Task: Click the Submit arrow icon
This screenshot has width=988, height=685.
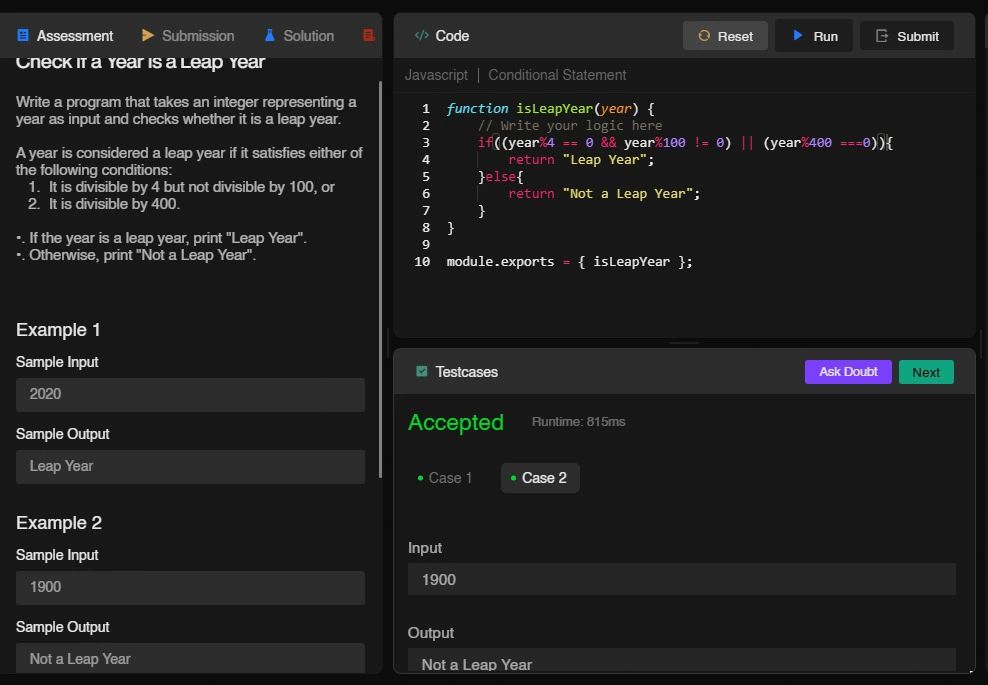Action: (x=882, y=36)
